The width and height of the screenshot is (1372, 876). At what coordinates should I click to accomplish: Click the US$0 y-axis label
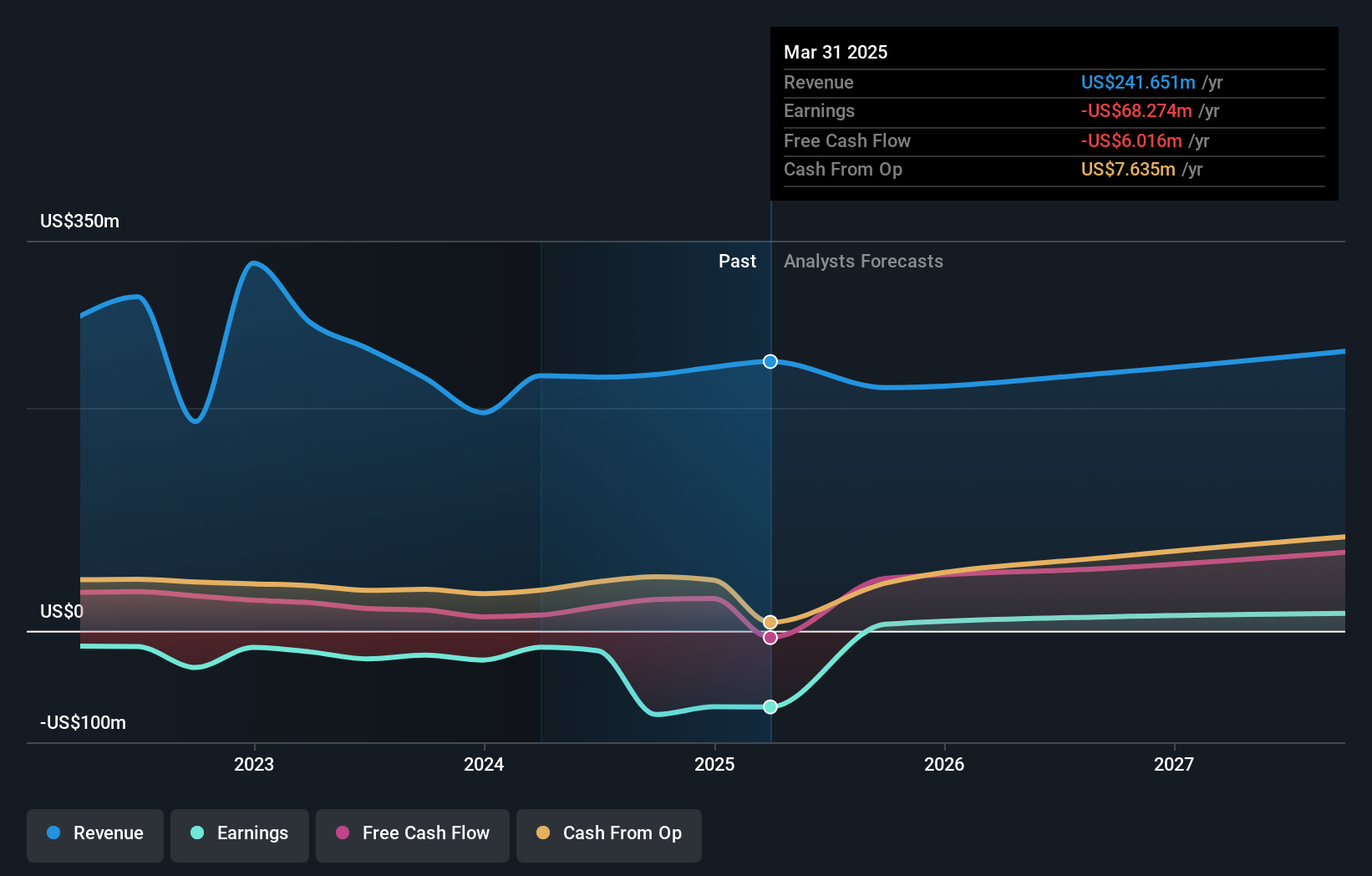(x=62, y=611)
